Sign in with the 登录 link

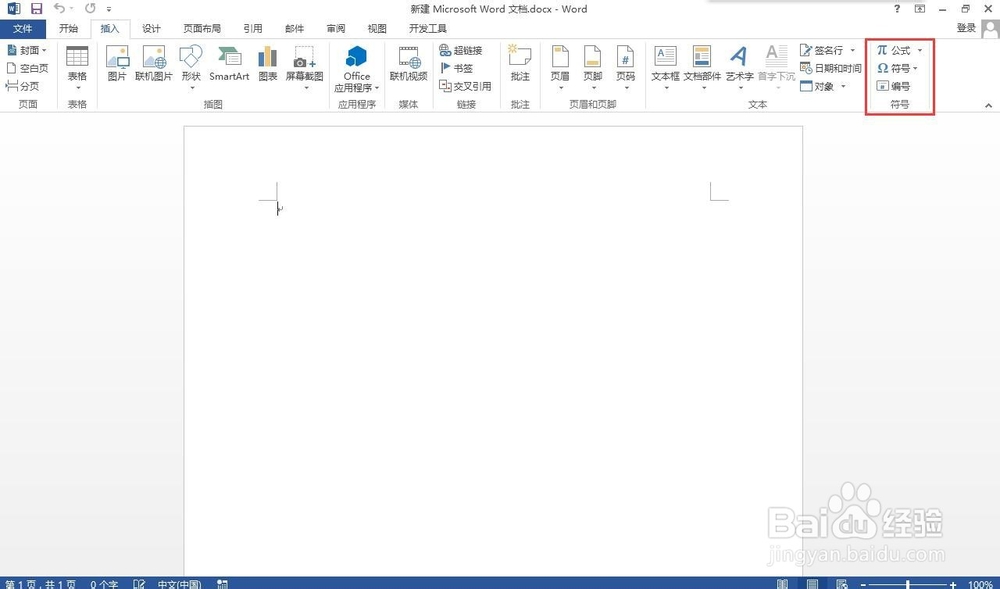[966, 27]
